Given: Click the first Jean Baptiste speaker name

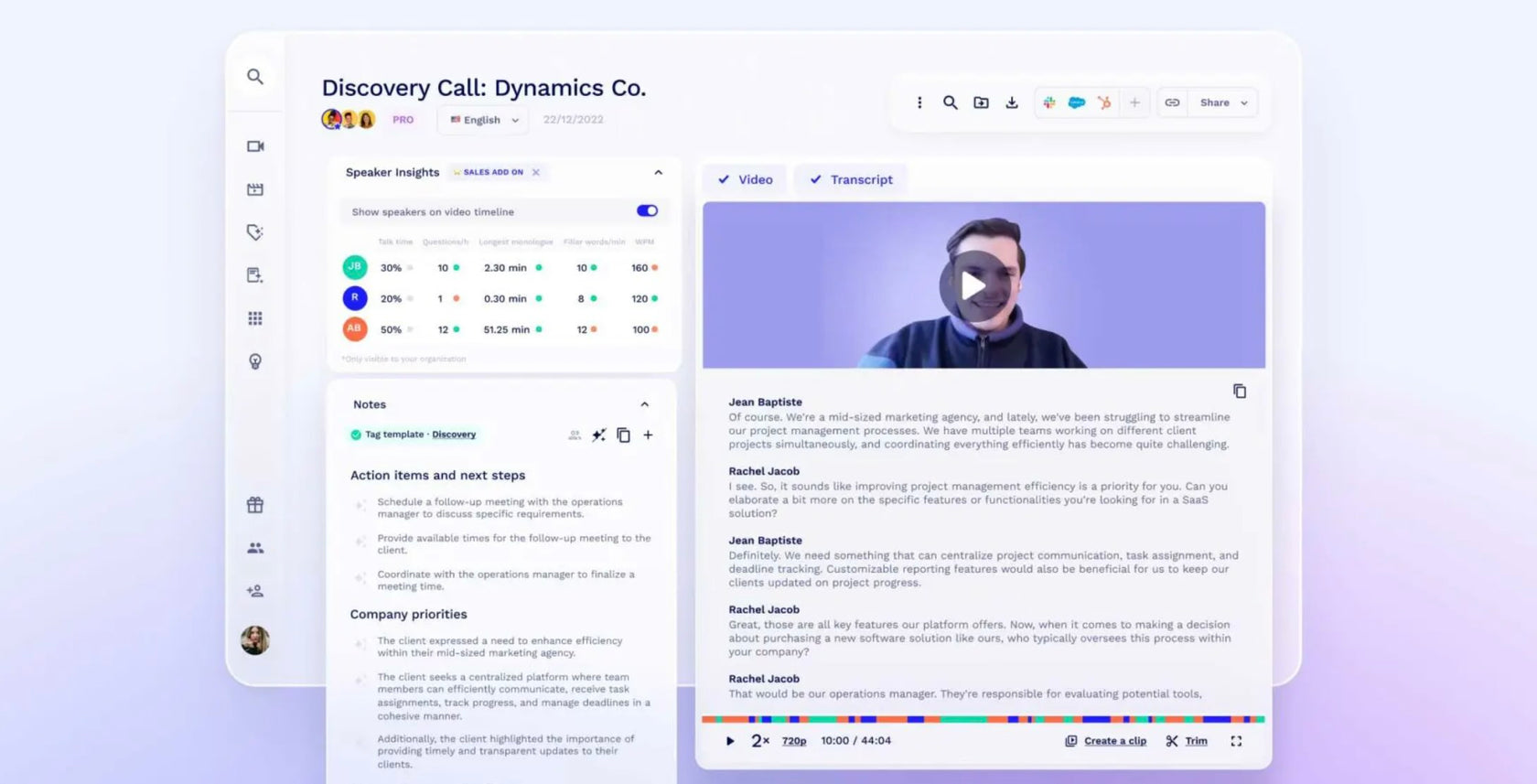Looking at the screenshot, I should [765, 402].
